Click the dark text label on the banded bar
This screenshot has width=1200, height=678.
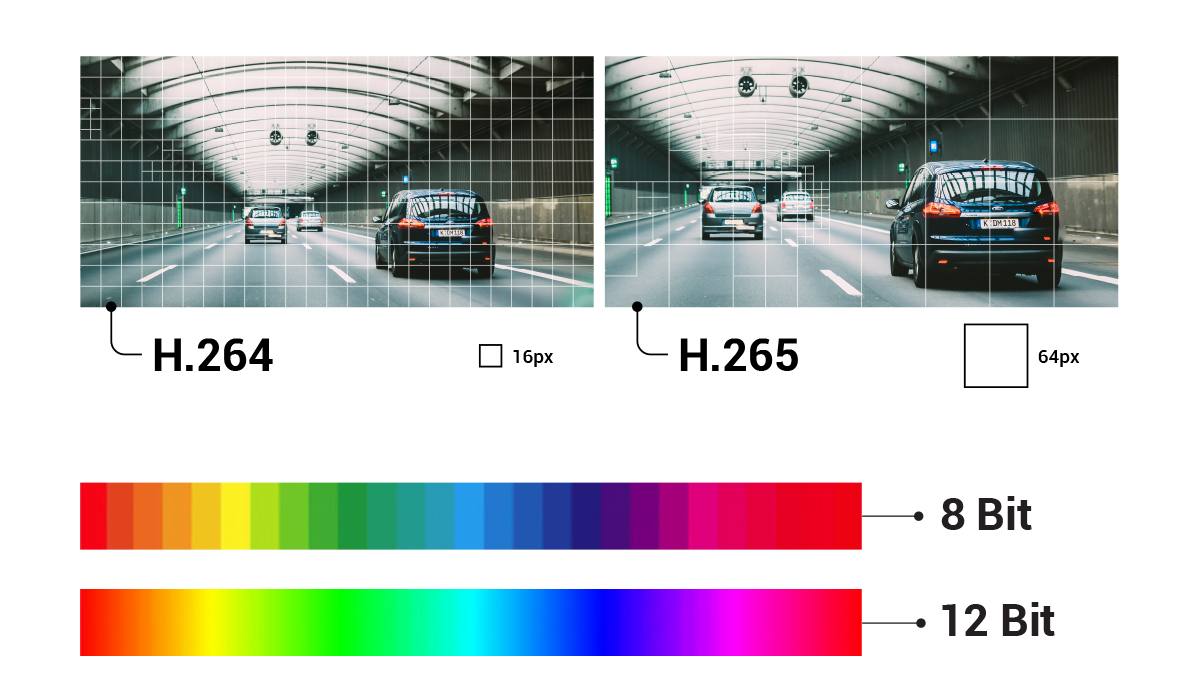946,524
